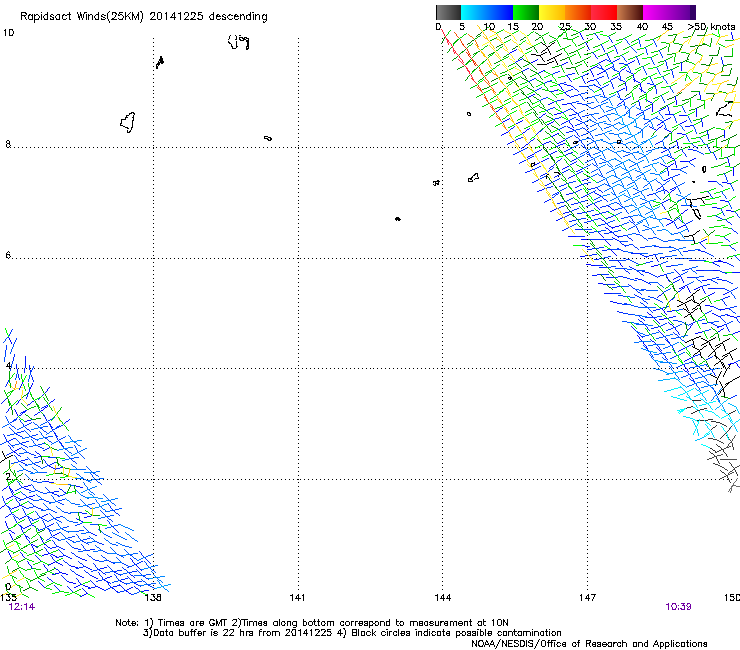Click latitude label '4'

click(8, 365)
